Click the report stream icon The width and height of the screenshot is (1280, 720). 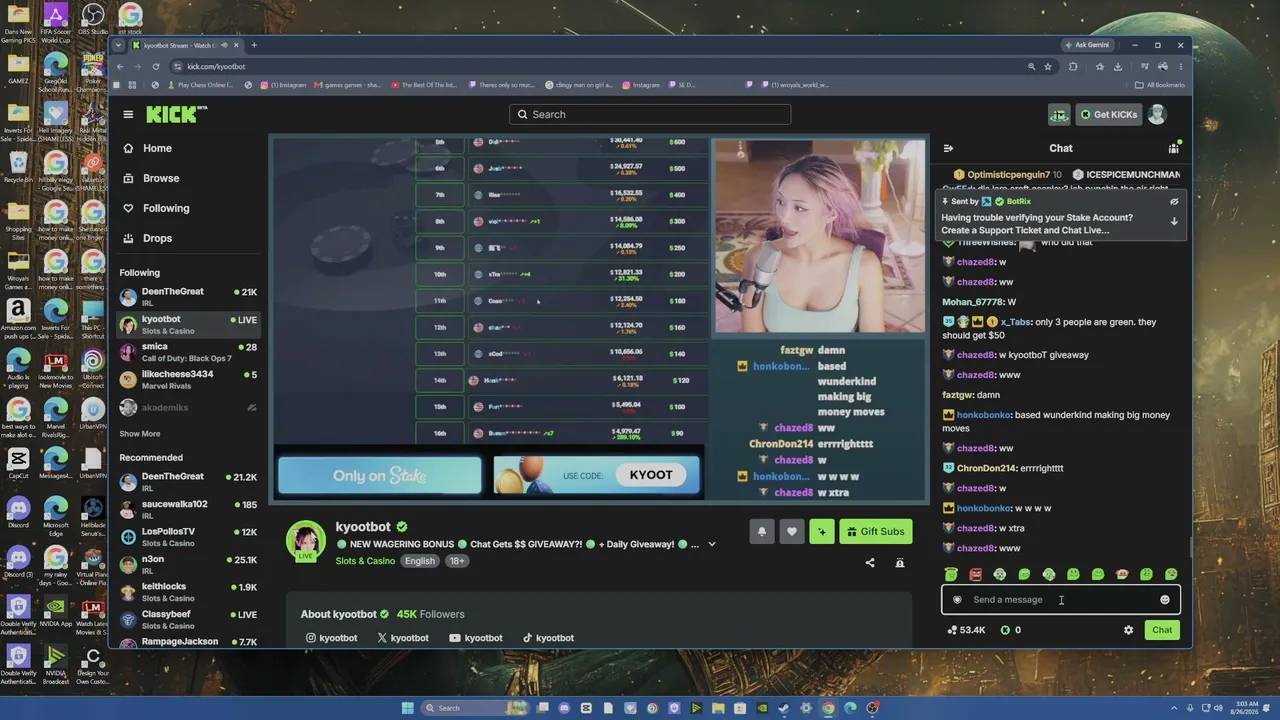tap(900, 563)
